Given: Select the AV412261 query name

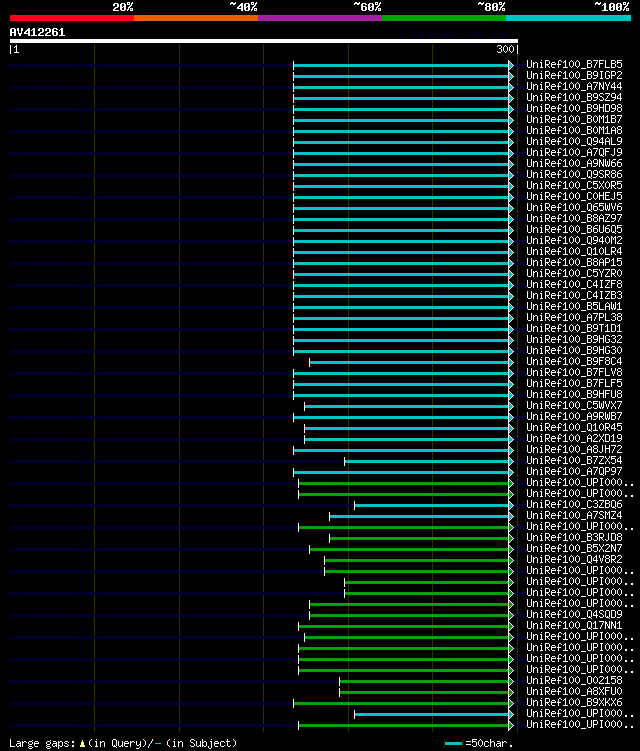Looking at the screenshot, I should [37, 32].
